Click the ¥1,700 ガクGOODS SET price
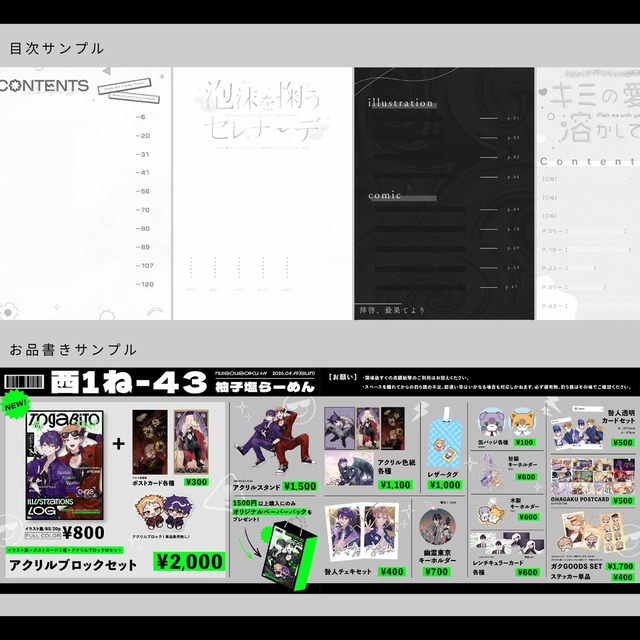Screen dimensions: 640x640 click(x=620, y=566)
